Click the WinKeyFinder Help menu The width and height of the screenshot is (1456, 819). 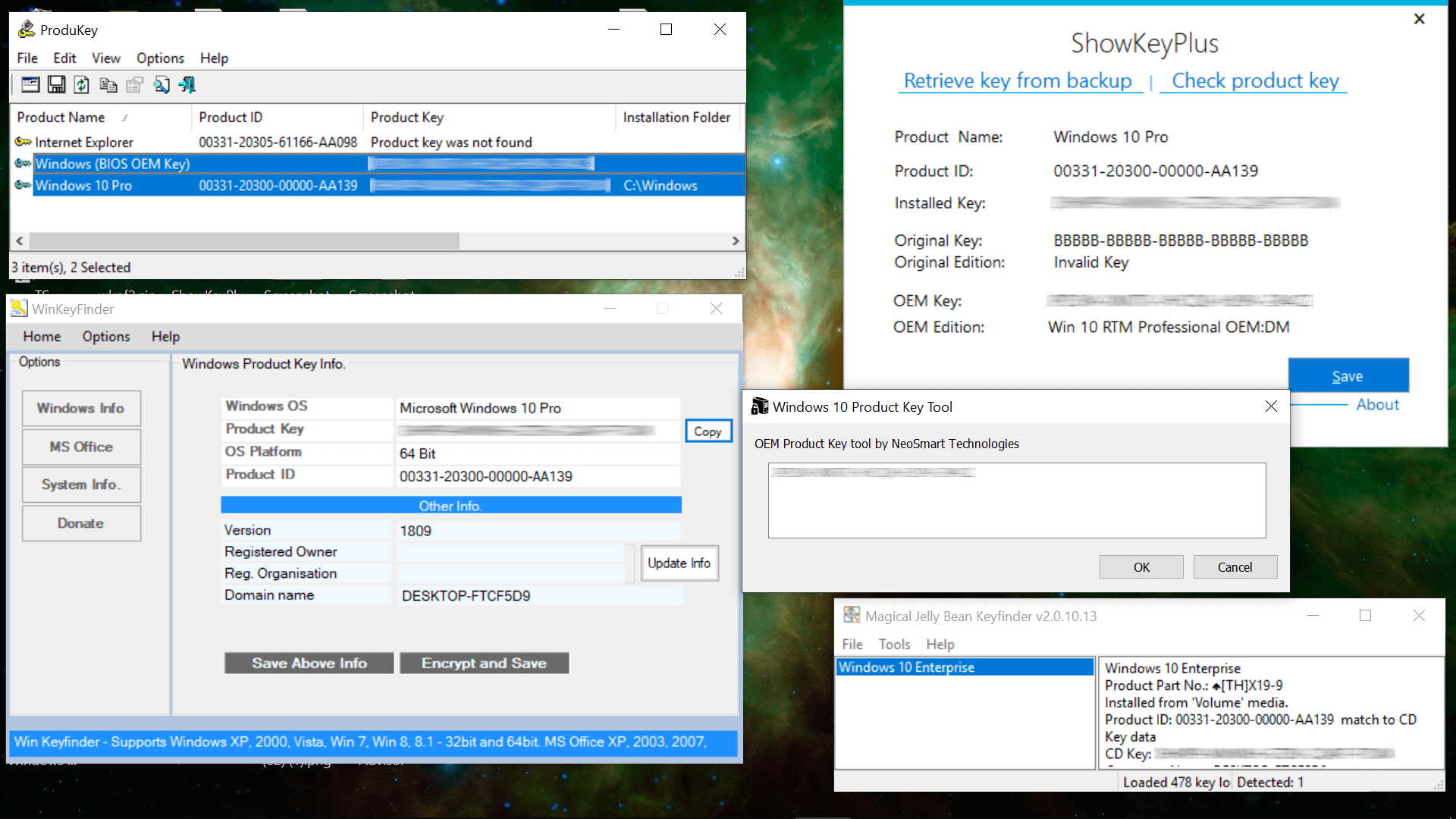point(165,336)
